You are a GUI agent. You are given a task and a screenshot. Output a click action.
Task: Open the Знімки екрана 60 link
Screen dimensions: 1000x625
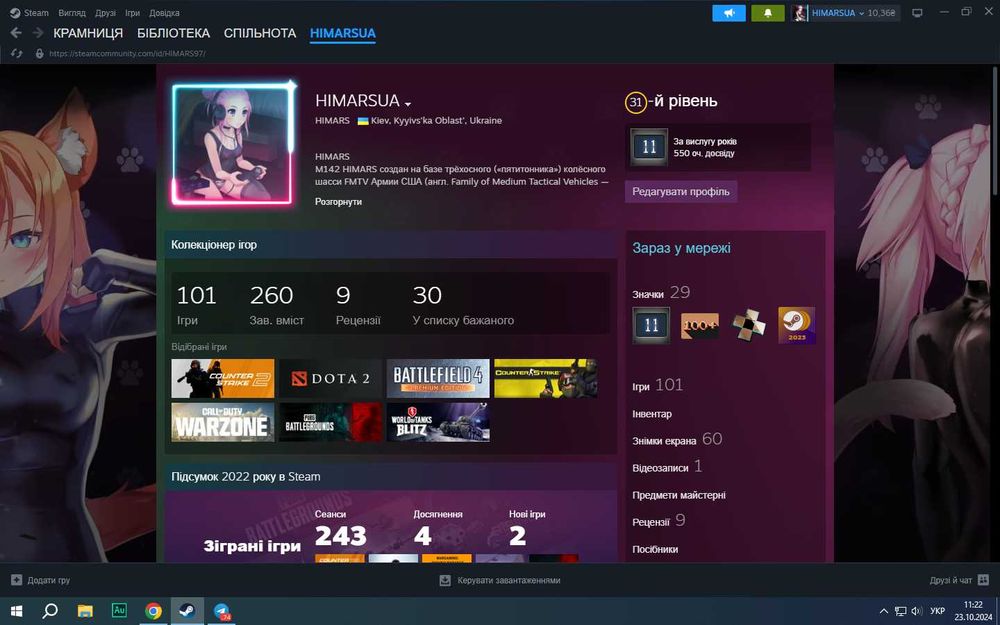[x=677, y=439]
